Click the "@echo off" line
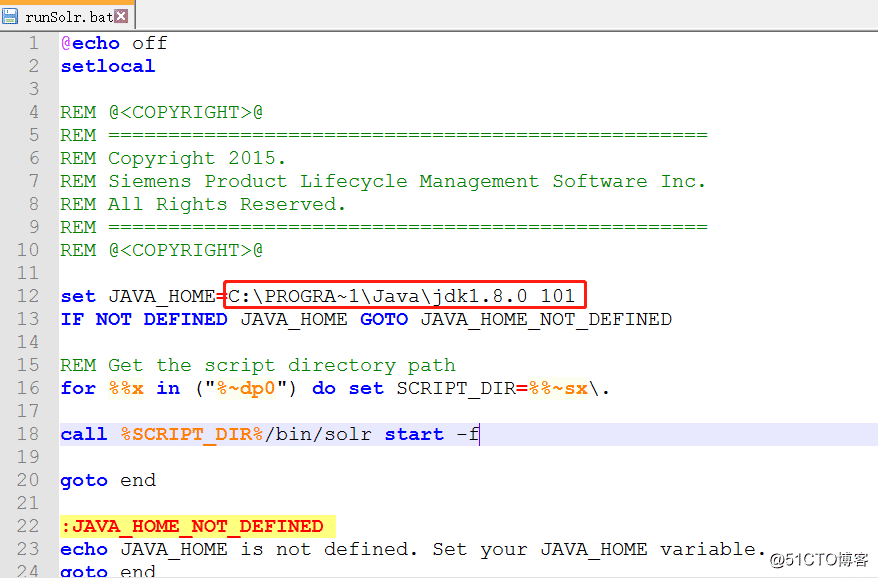Image resolution: width=878 pixels, height=578 pixels. pos(114,43)
